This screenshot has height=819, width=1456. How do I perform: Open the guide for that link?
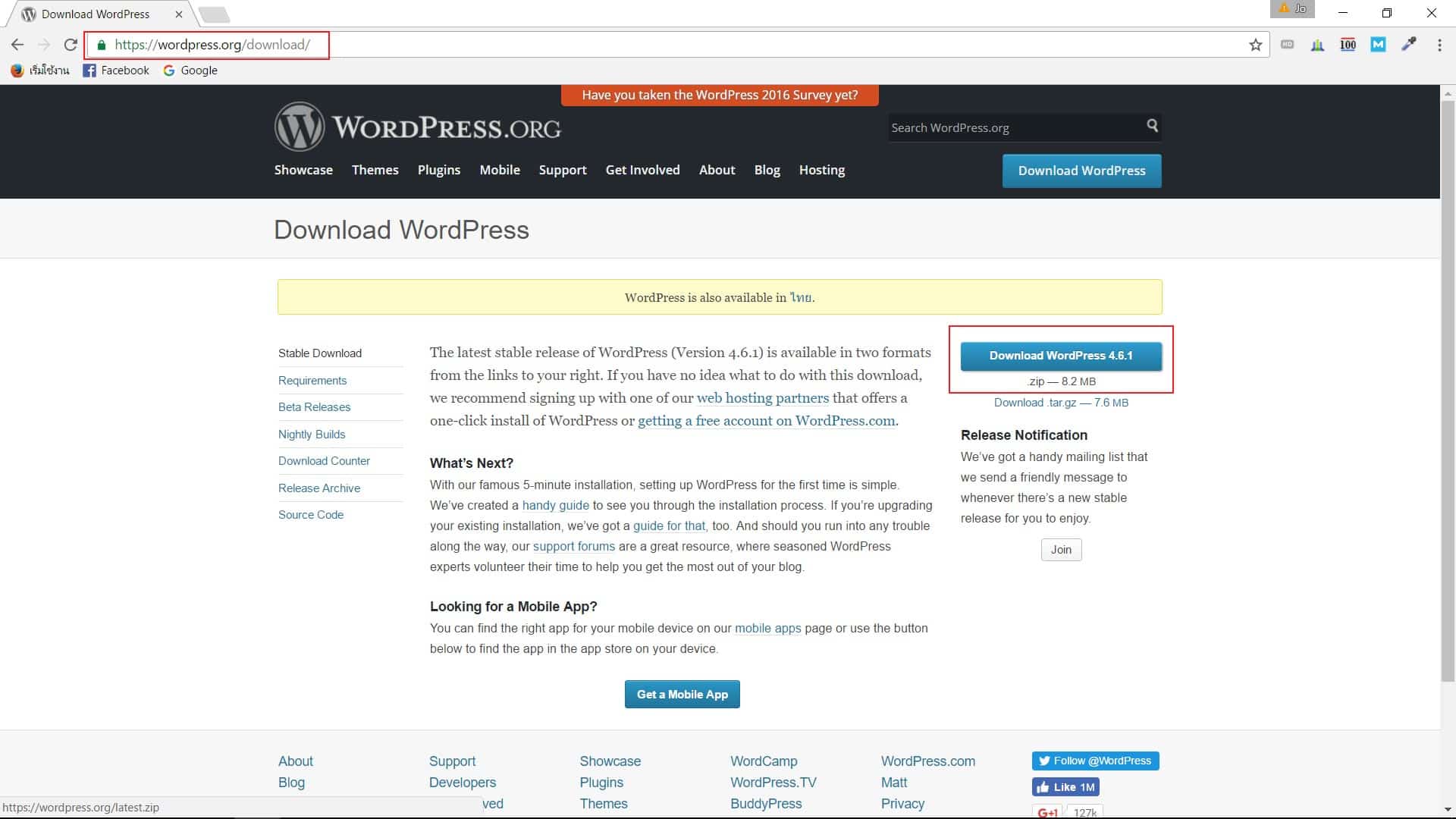[x=669, y=526]
